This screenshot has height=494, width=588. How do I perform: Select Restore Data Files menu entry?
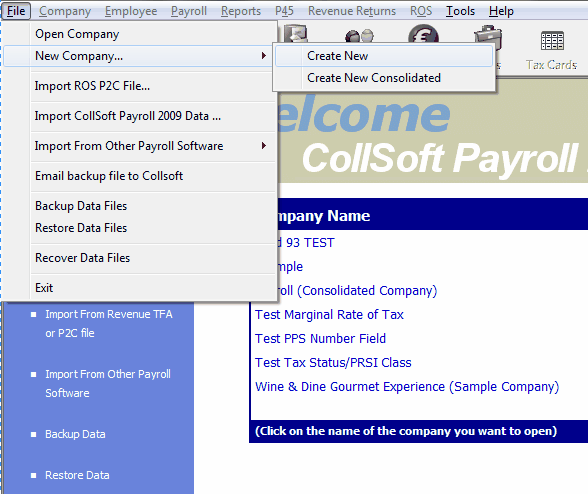[x=140, y=228]
